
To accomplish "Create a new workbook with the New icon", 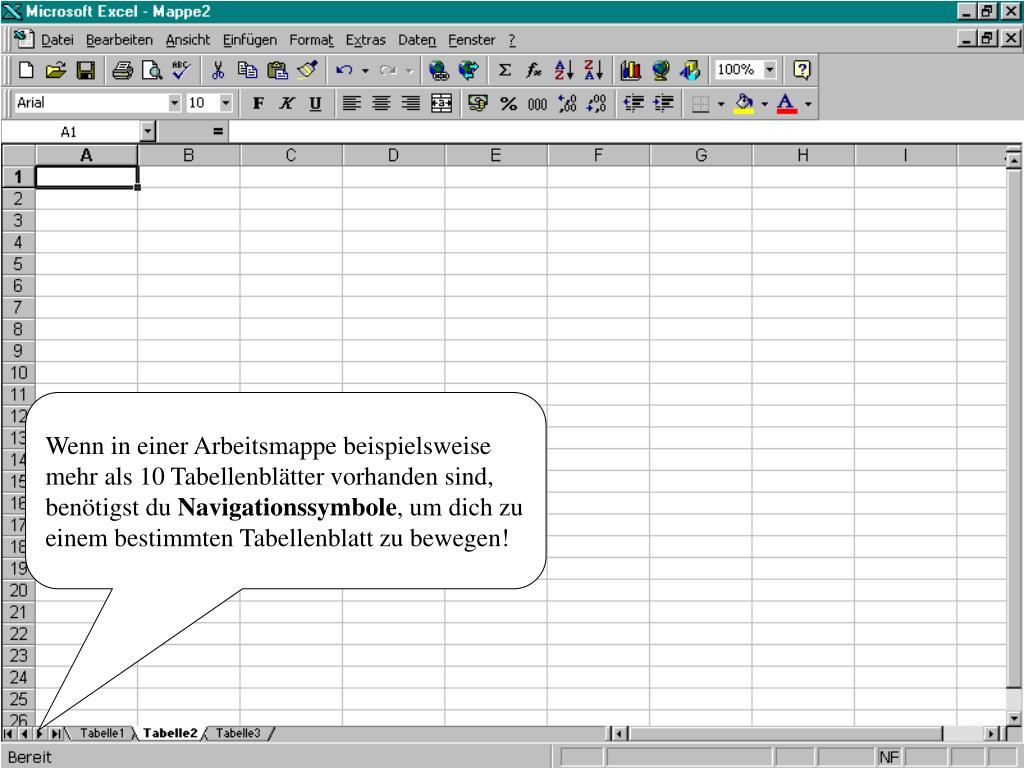I will point(26,70).
